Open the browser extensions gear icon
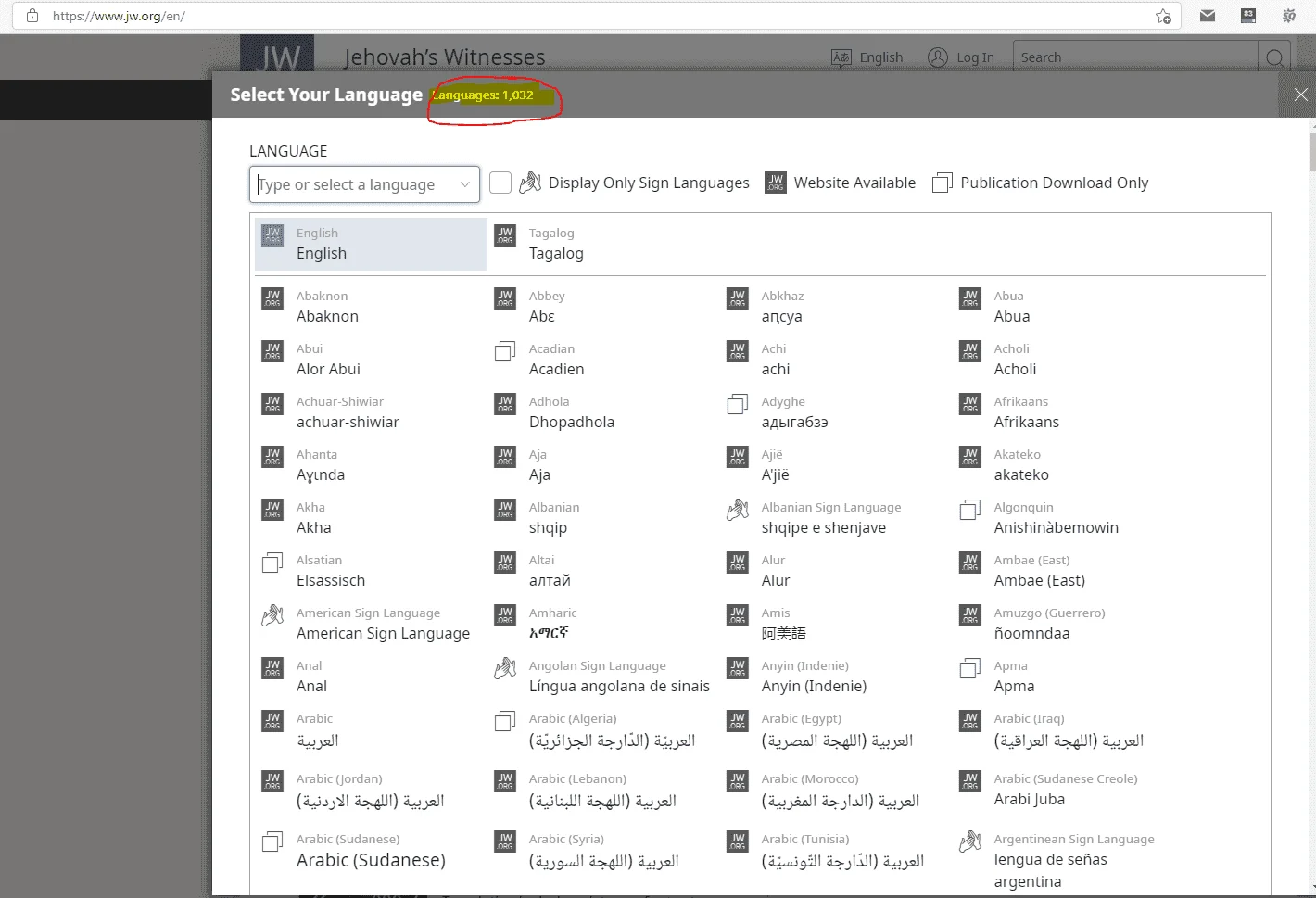Viewport: 1316px width, 898px height. point(1289,16)
